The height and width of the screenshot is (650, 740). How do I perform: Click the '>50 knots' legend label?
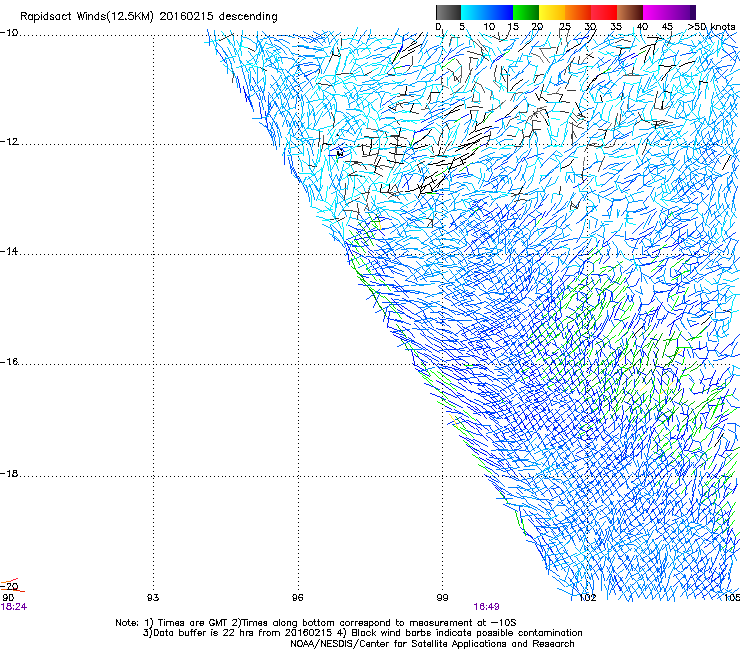[711, 27]
